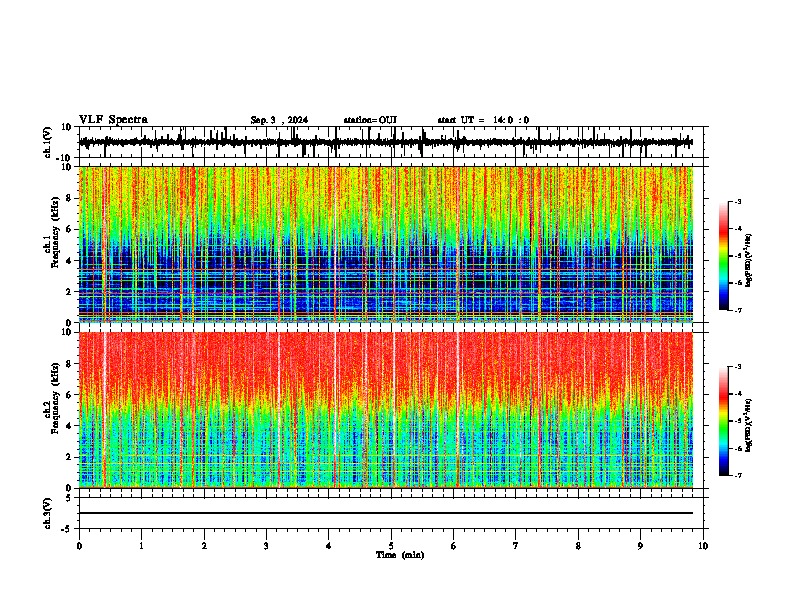This screenshot has width=792, height=612.
Task: Click time axis tick label "3"
Action: click(x=266, y=546)
